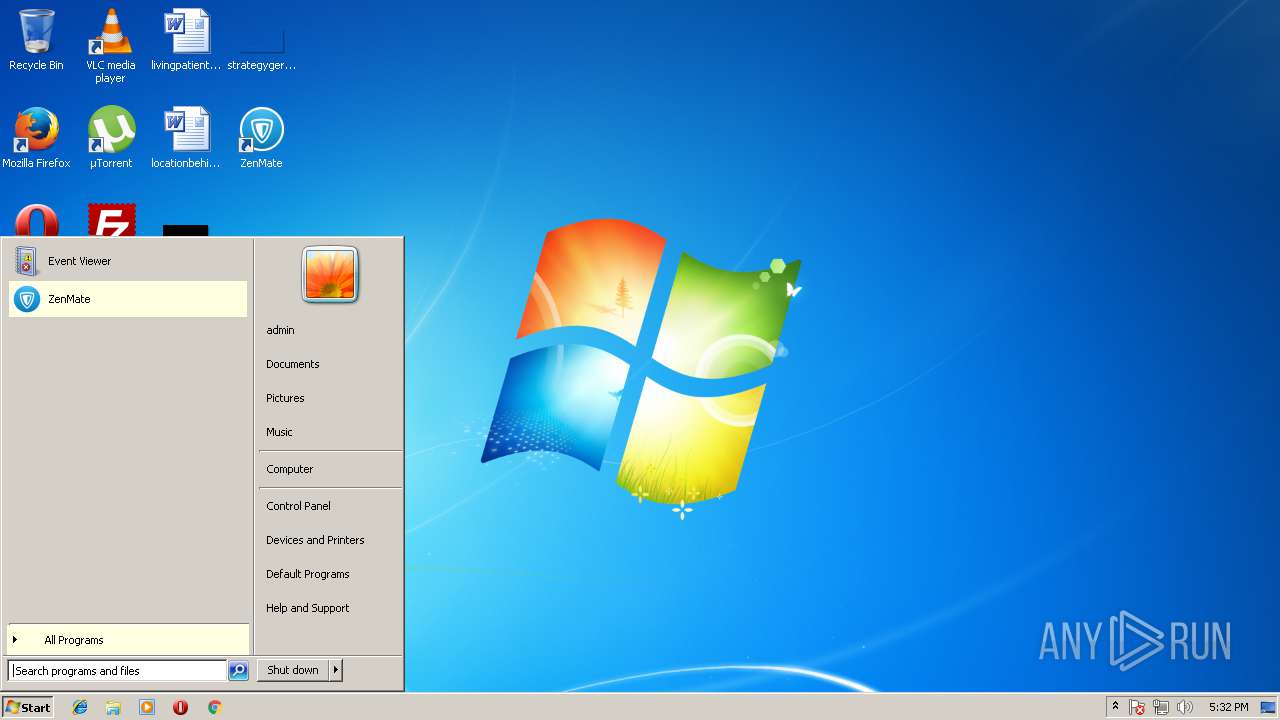Click the 5:32 PM clock
Image resolution: width=1280 pixels, height=720 pixels.
coord(1228,707)
